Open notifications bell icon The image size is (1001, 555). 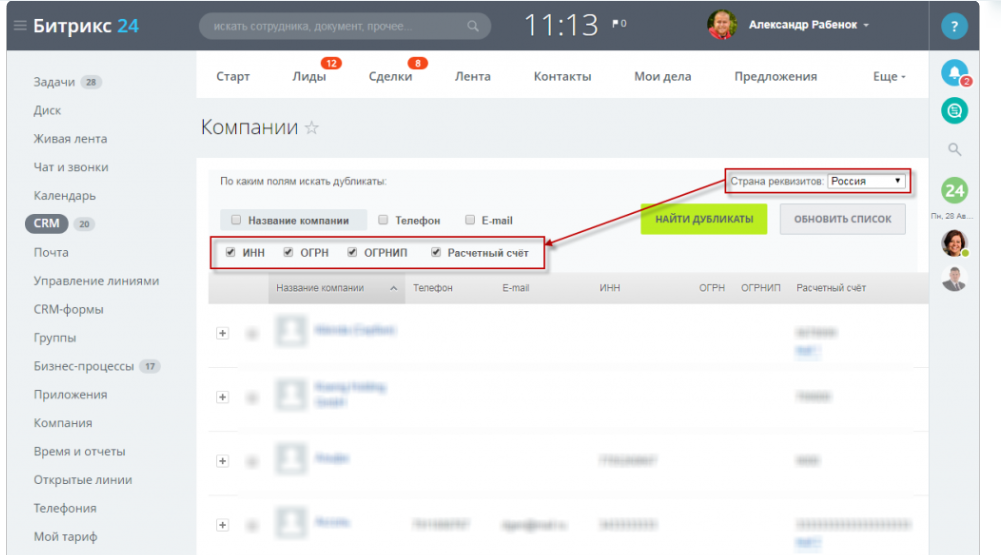point(954,73)
